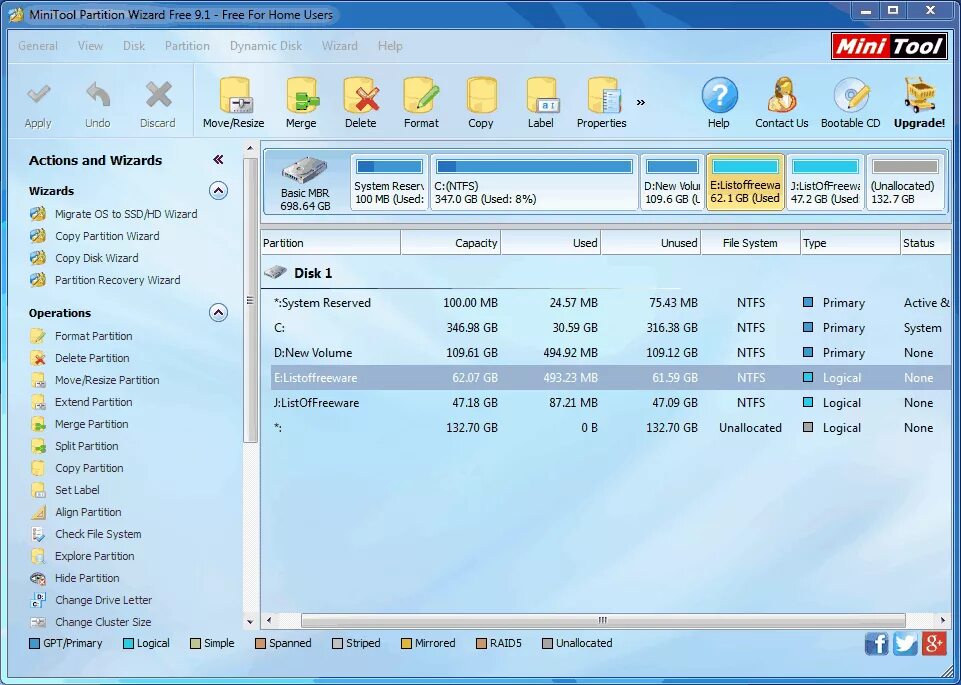
Task: Click Format Partition operation
Action: point(81,336)
